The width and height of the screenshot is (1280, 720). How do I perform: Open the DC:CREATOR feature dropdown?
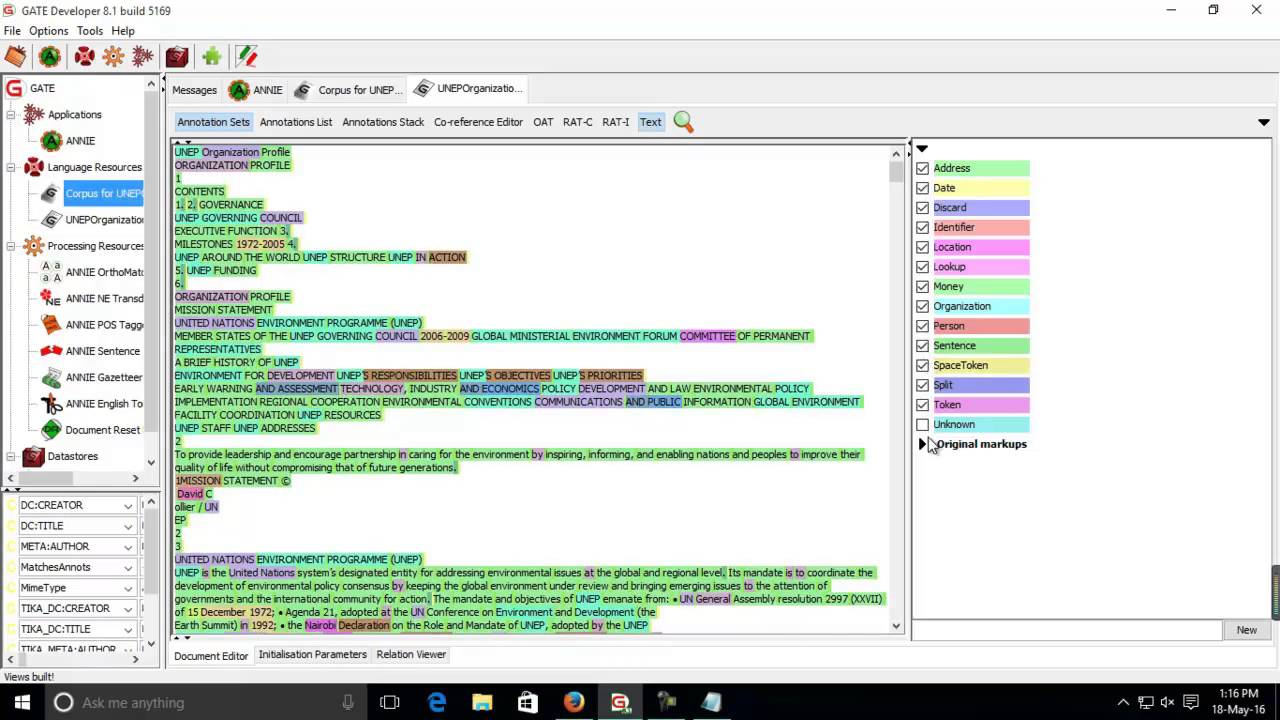click(x=128, y=506)
